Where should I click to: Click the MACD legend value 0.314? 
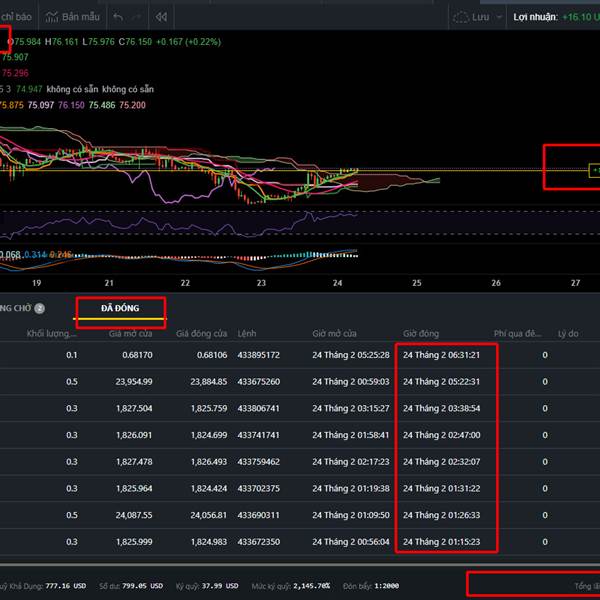(35, 254)
